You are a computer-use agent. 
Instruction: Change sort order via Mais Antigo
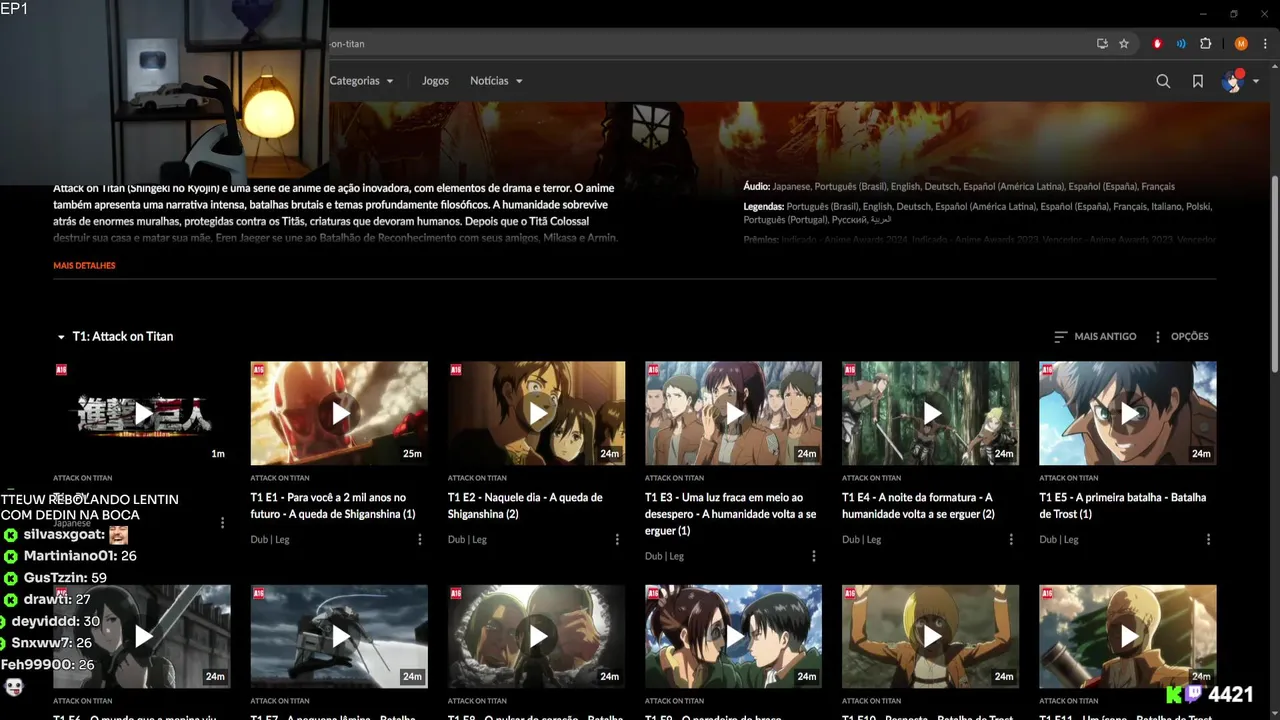[1095, 337]
